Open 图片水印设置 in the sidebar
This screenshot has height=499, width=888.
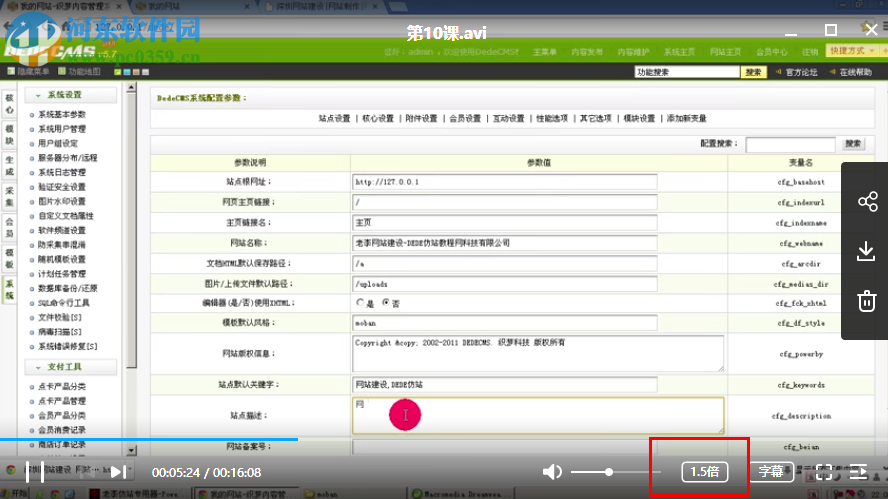click(62, 201)
